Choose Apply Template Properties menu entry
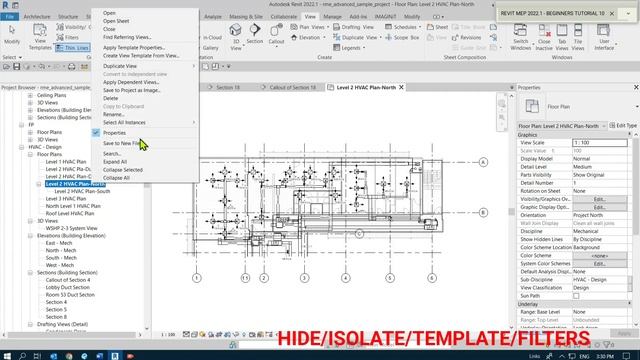This screenshot has width=640, height=360. click(x=134, y=47)
